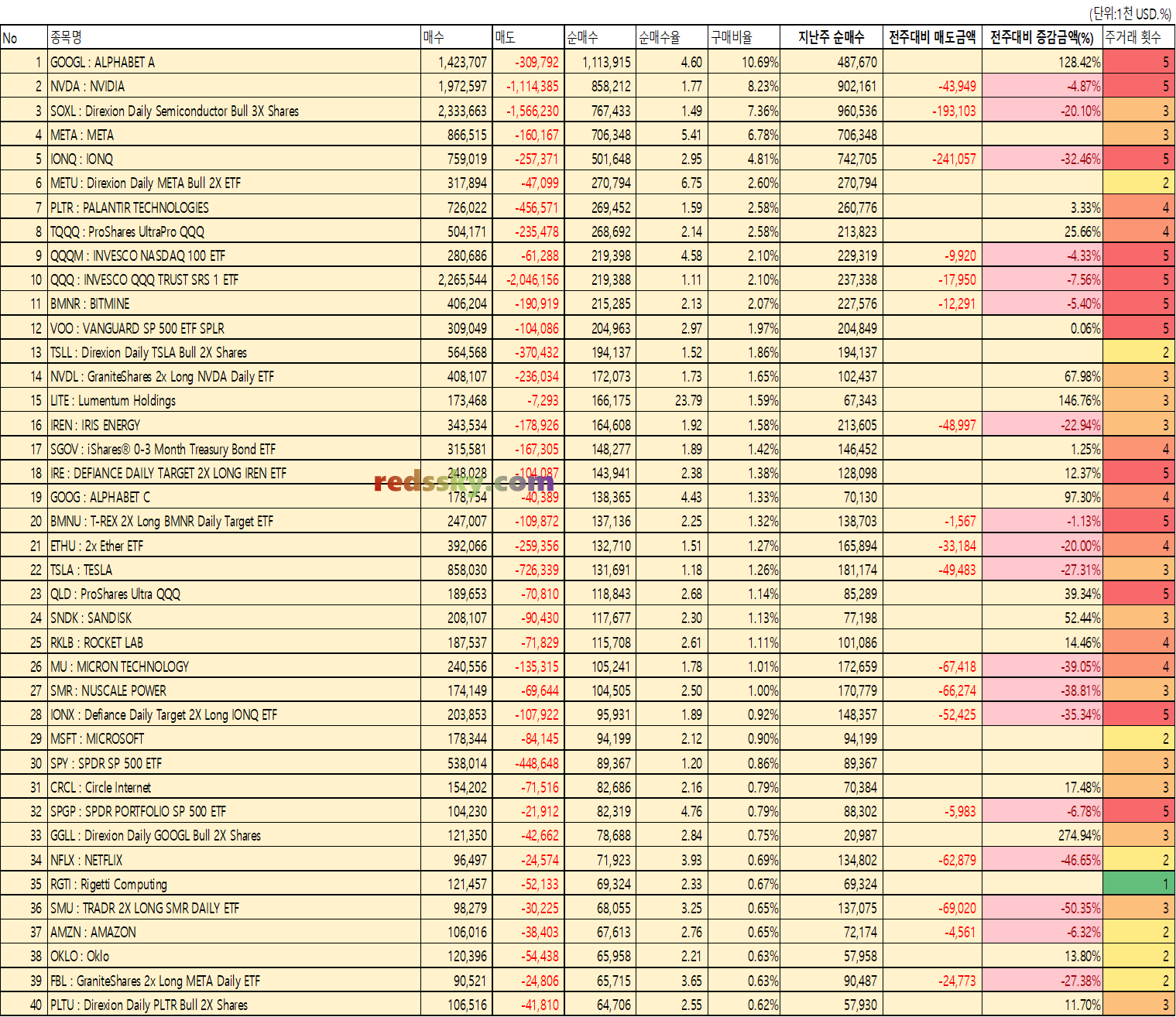This screenshot has width=1176, height=1017.
Task: Click the -726,339 sell amount for TSLA
Action: coord(528,570)
